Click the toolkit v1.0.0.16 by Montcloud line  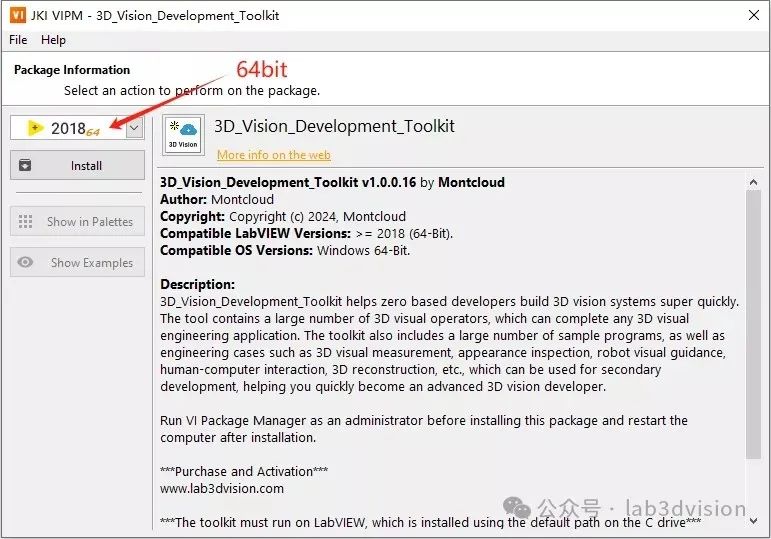[x=332, y=182]
